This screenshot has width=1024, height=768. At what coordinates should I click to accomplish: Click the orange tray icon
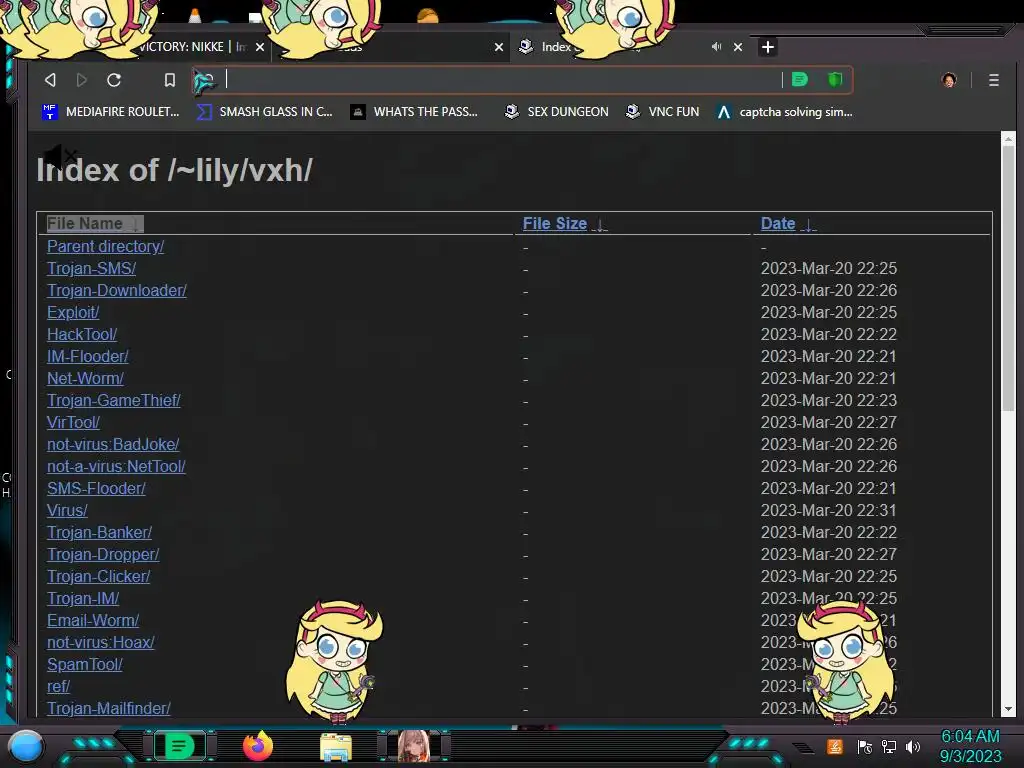click(835, 746)
